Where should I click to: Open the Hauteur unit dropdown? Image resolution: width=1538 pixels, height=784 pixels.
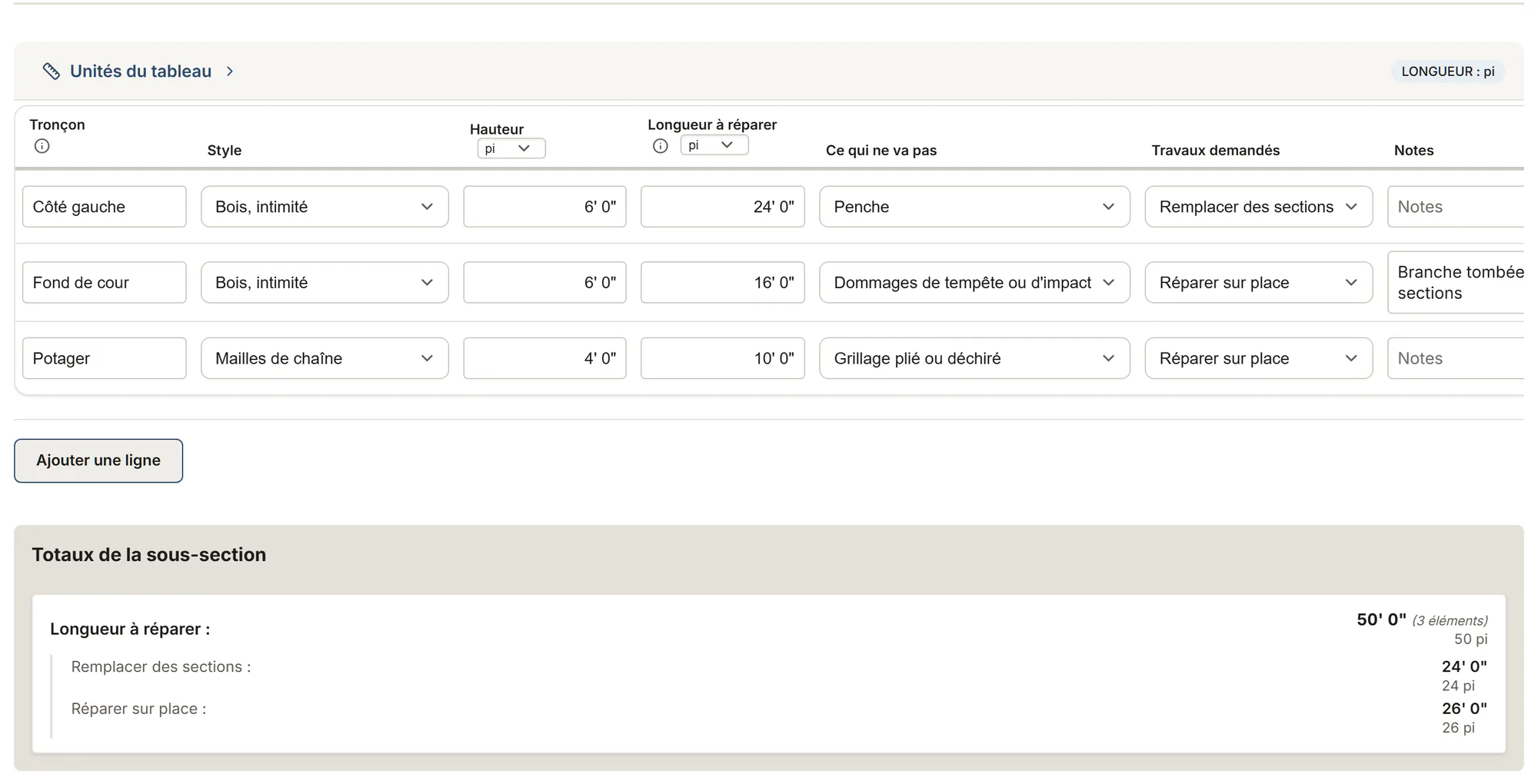(x=511, y=148)
